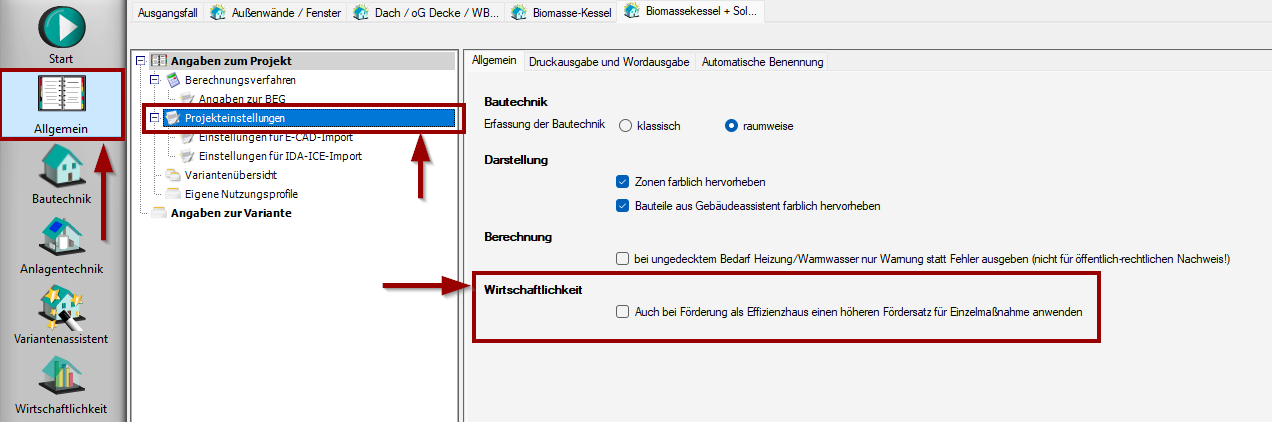Open the Bautechnik house icon
Image resolution: width=1272 pixels, height=422 pixels.
pos(62,166)
